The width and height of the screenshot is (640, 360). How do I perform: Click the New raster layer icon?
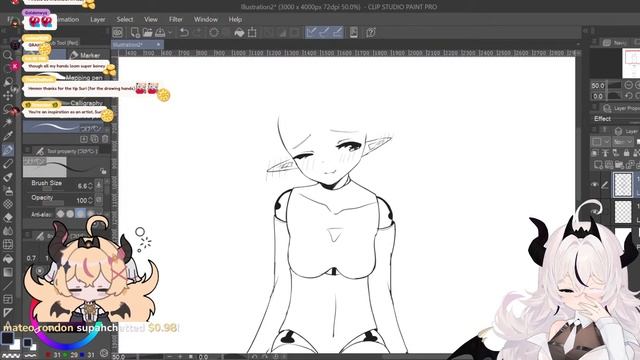(598, 165)
